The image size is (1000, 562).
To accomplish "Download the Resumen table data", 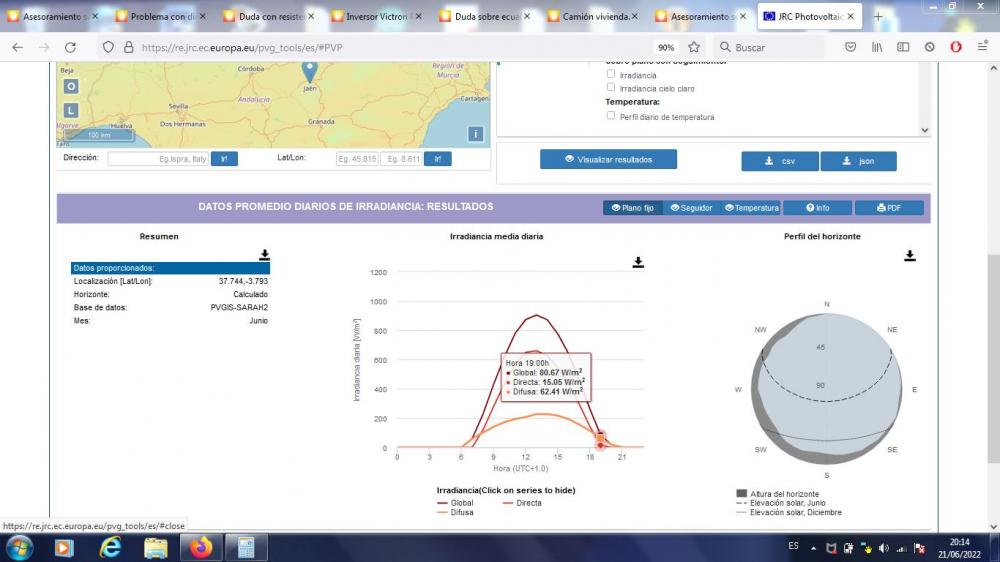I will 264,255.
